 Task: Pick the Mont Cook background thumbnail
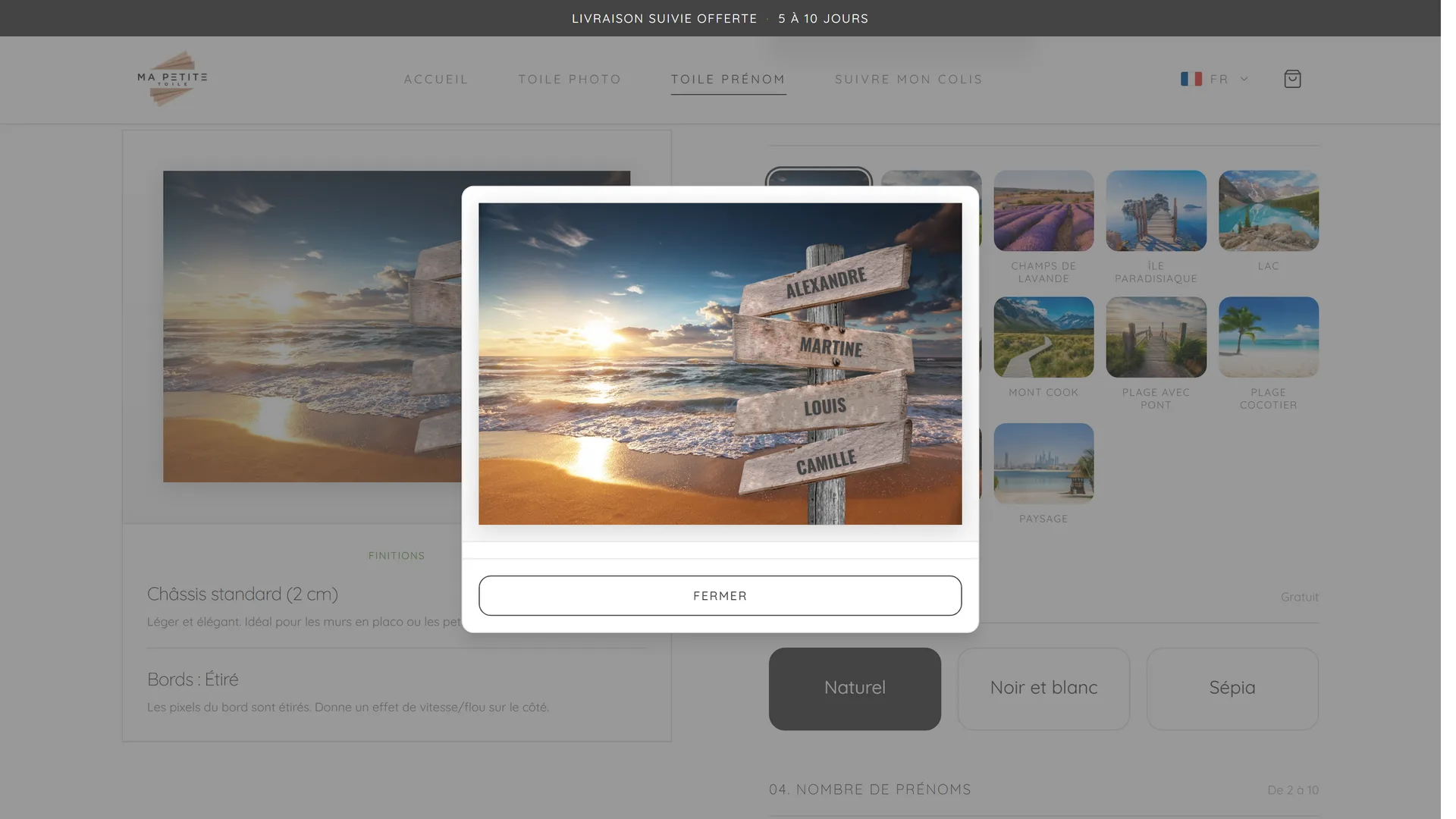tap(1043, 337)
